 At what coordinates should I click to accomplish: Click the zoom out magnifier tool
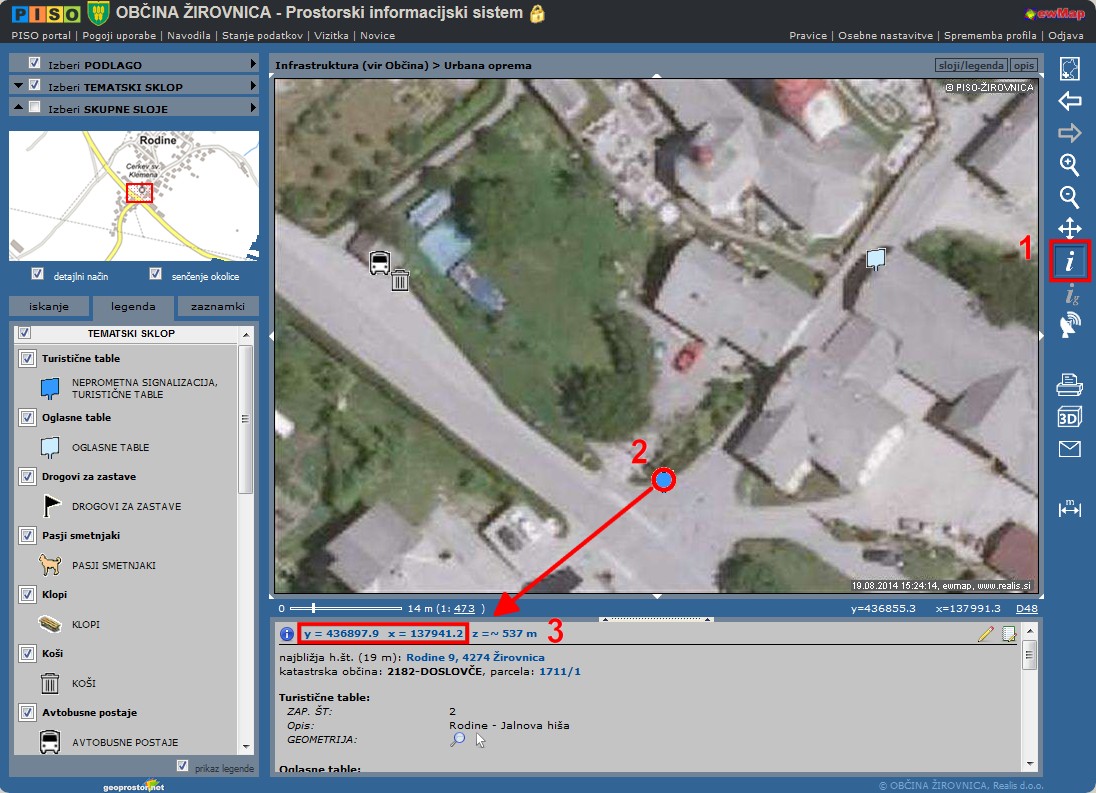click(1069, 197)
